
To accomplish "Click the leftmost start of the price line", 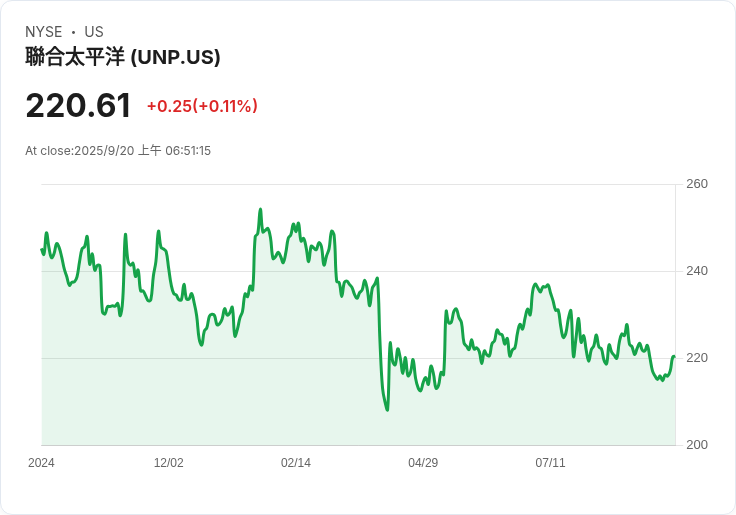I will (42, 250).
